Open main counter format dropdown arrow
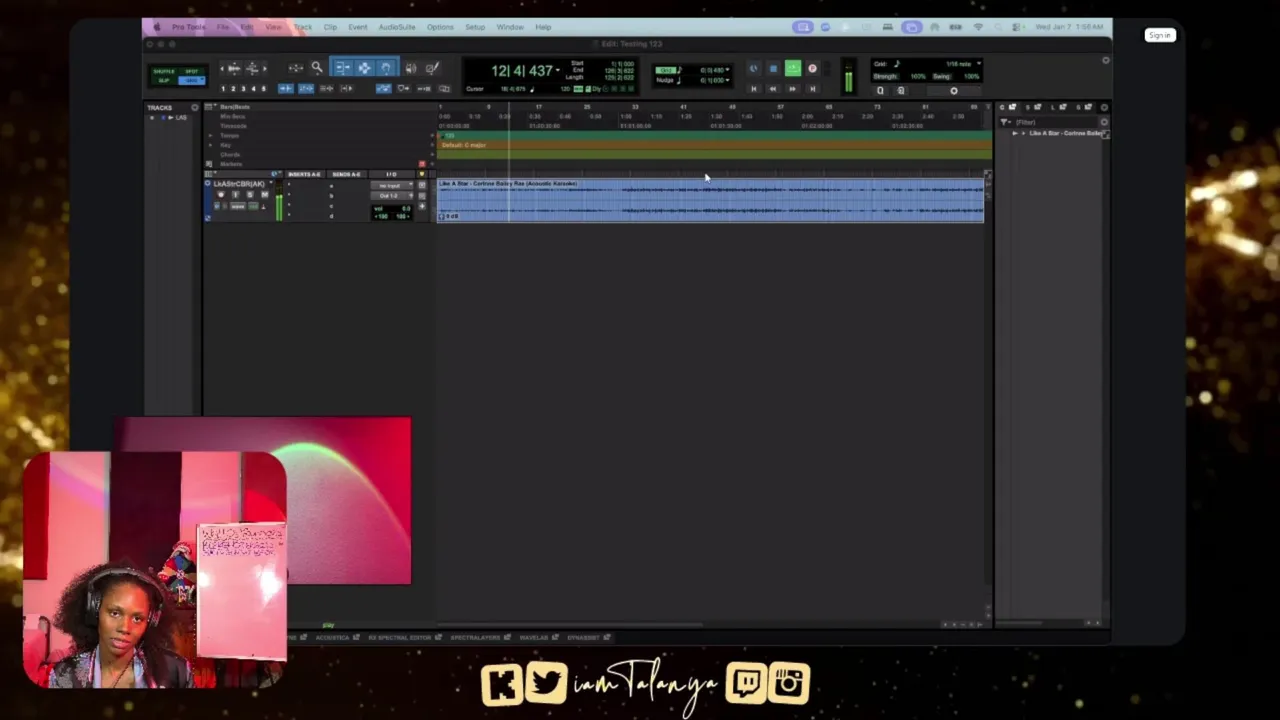The height and width of the screenshot is (720, 1280). pos(557,70)
